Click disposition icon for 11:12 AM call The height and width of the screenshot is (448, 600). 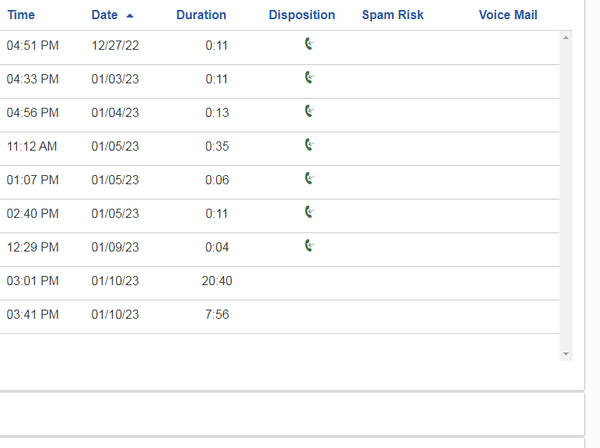pos(310,145)
